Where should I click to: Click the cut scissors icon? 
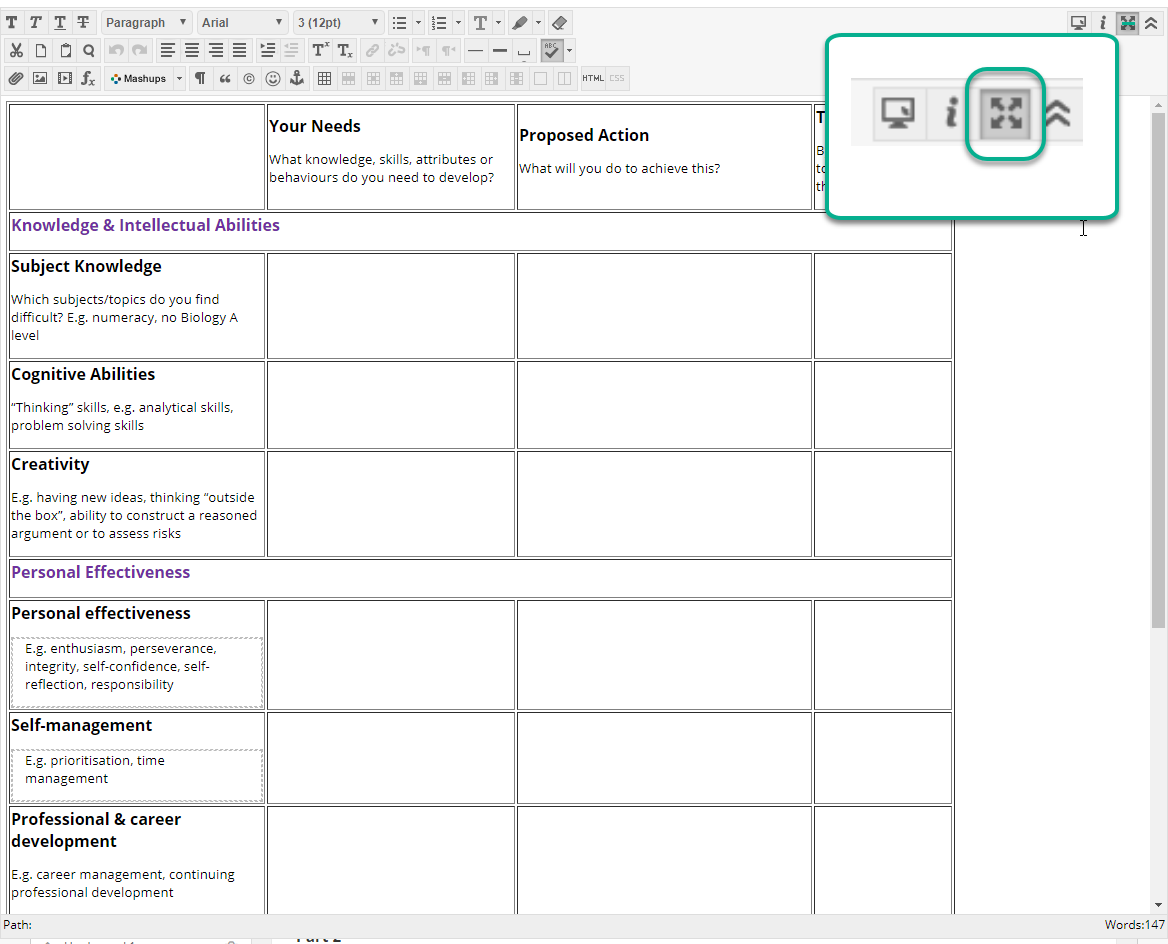point(16,50)
